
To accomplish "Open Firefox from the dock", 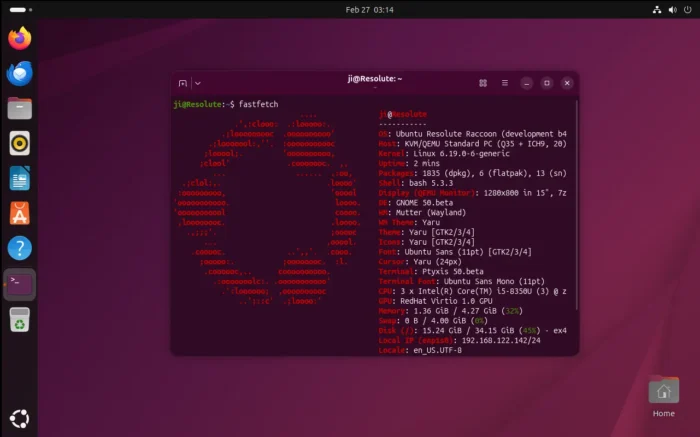I will point(20,39).
